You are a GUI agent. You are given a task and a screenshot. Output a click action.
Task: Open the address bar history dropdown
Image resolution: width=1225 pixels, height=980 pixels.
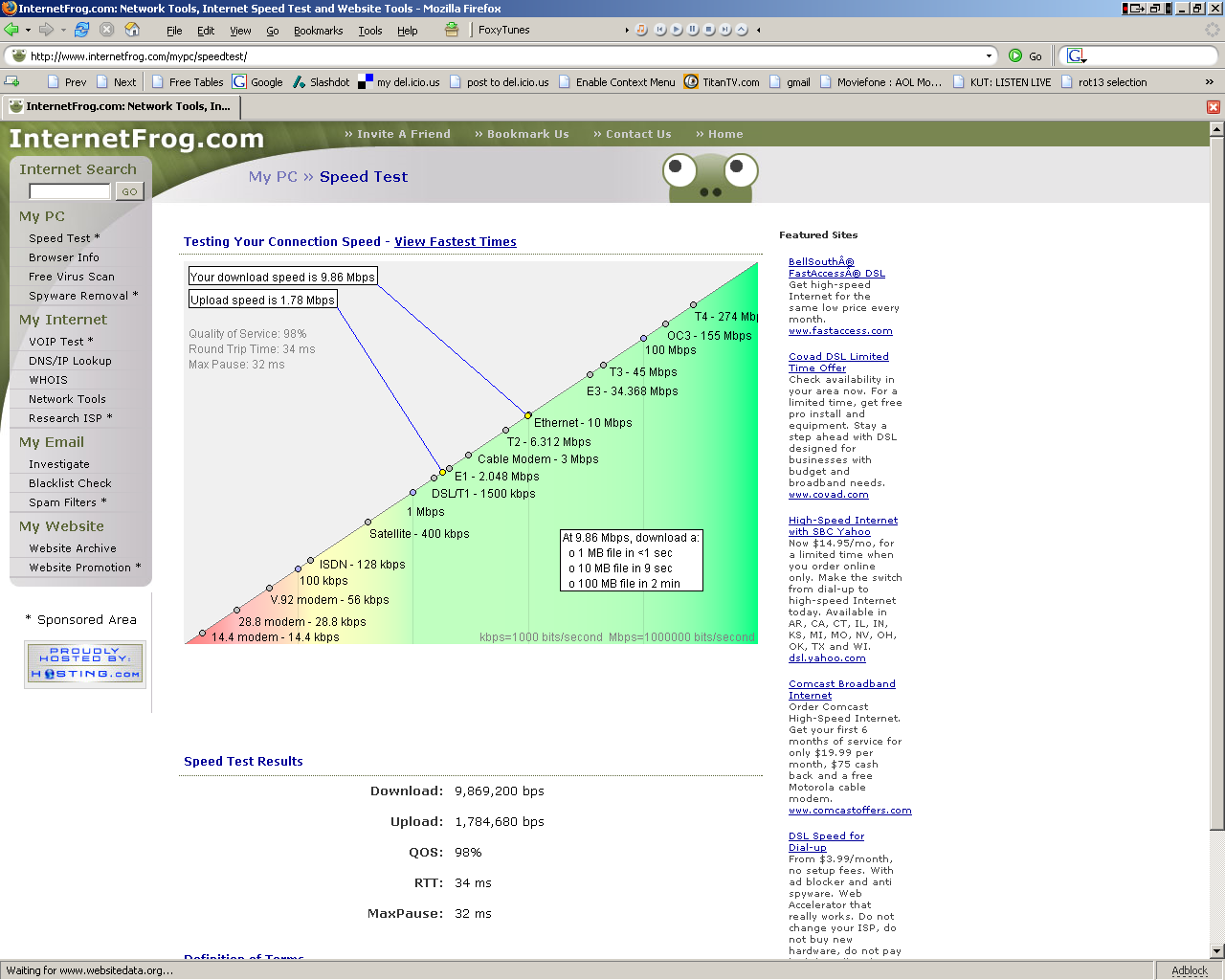click(x=990, y=56)
